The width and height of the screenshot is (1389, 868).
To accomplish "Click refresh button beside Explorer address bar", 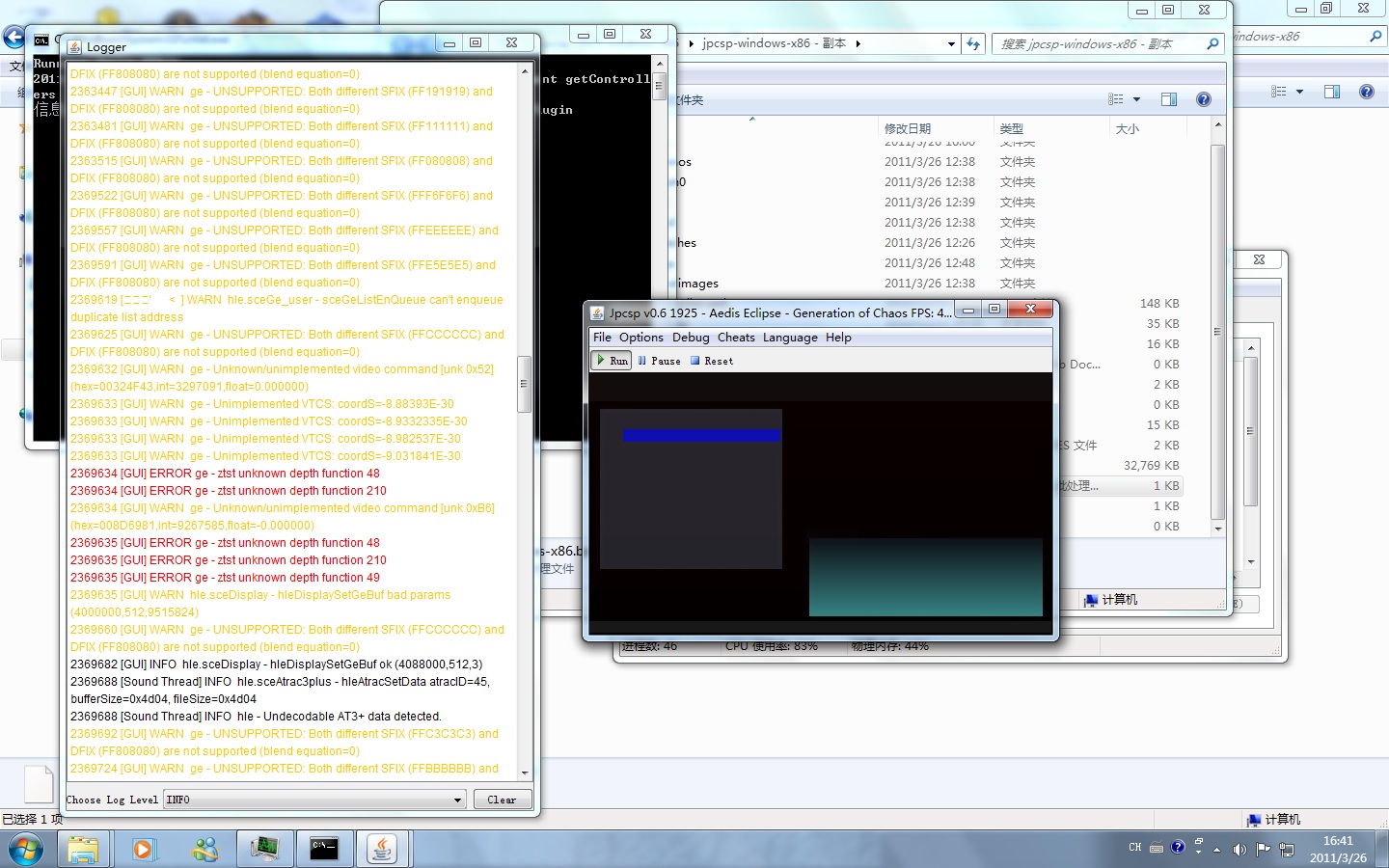I will pyautogui.click(x=973, y=43).
